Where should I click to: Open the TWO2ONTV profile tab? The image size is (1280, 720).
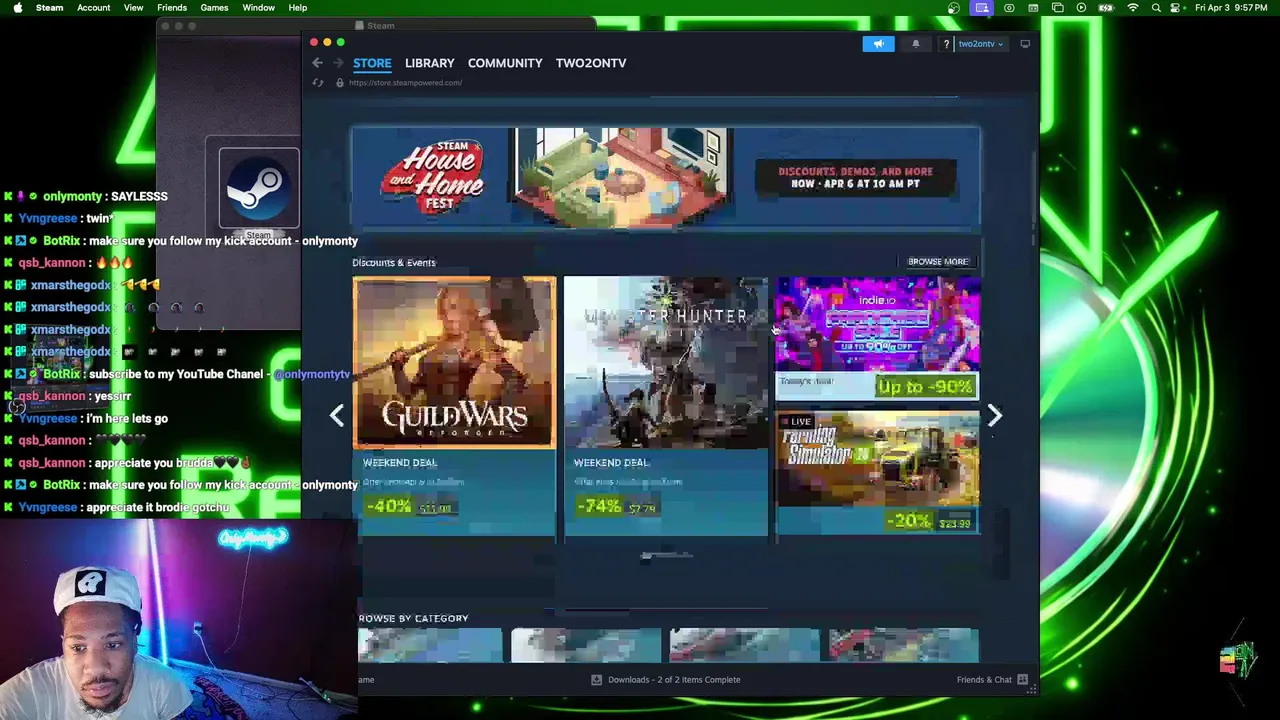pos(591,63)
